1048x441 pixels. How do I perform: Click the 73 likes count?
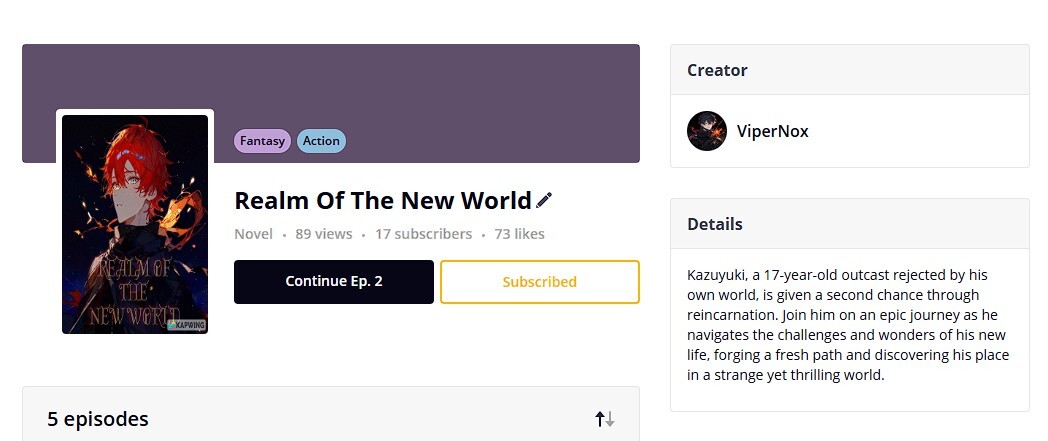pos(519,234)
